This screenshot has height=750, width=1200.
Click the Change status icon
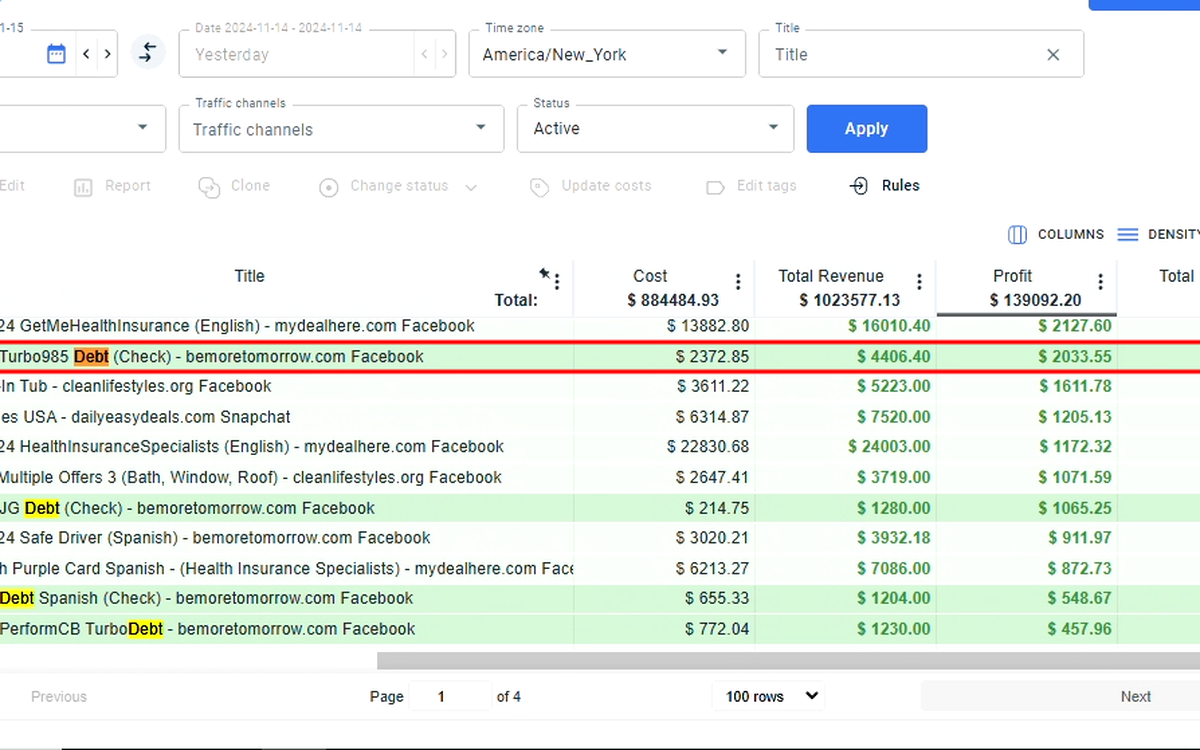tap(329, 187)
